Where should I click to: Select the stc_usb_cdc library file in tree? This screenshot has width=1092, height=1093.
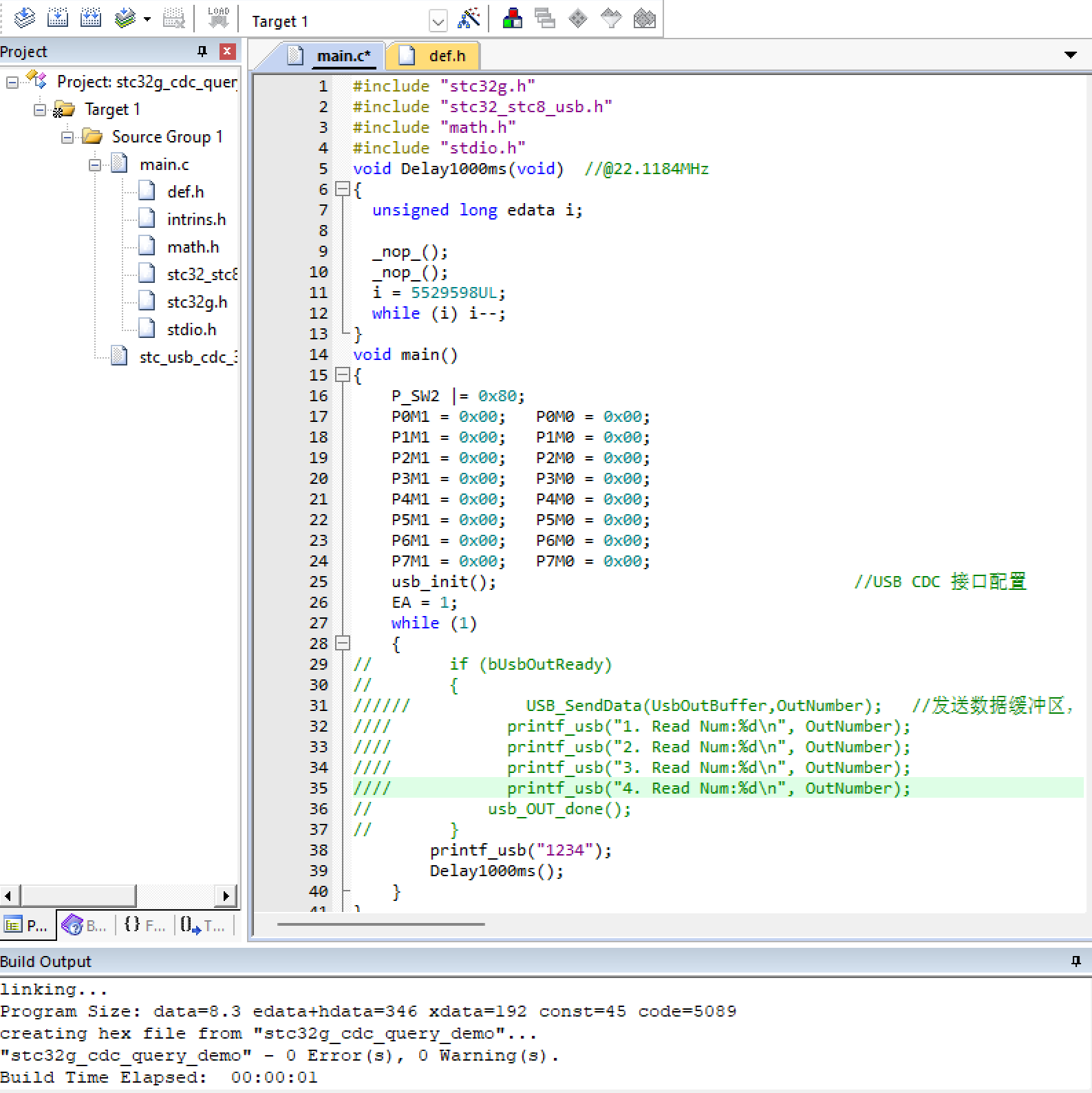tap(188, 357)
